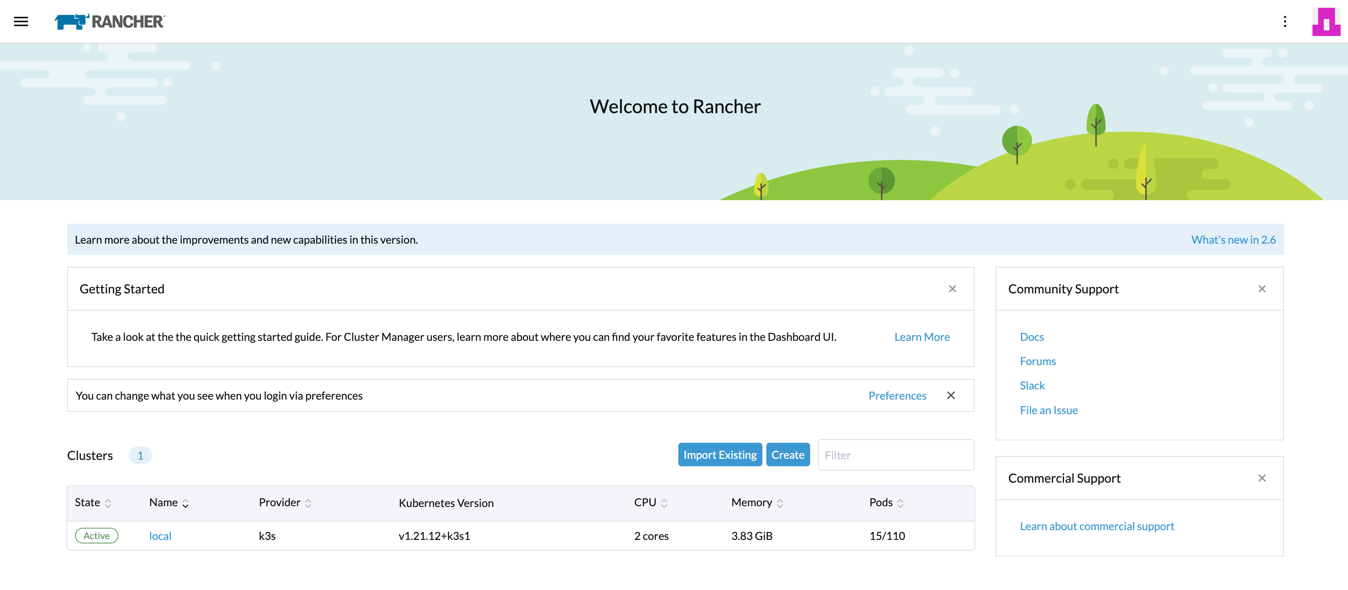The image size is (1348, 590).
Task: Click the Kubernetes Version column header
Action: tap(446, 503)
